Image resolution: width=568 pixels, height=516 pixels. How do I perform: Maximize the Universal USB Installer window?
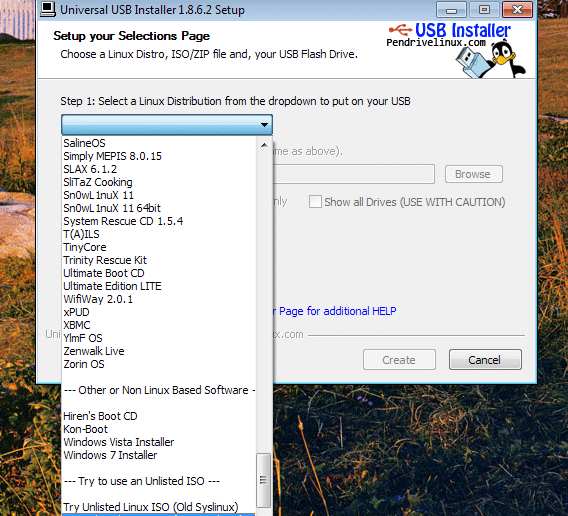(484, 9)
